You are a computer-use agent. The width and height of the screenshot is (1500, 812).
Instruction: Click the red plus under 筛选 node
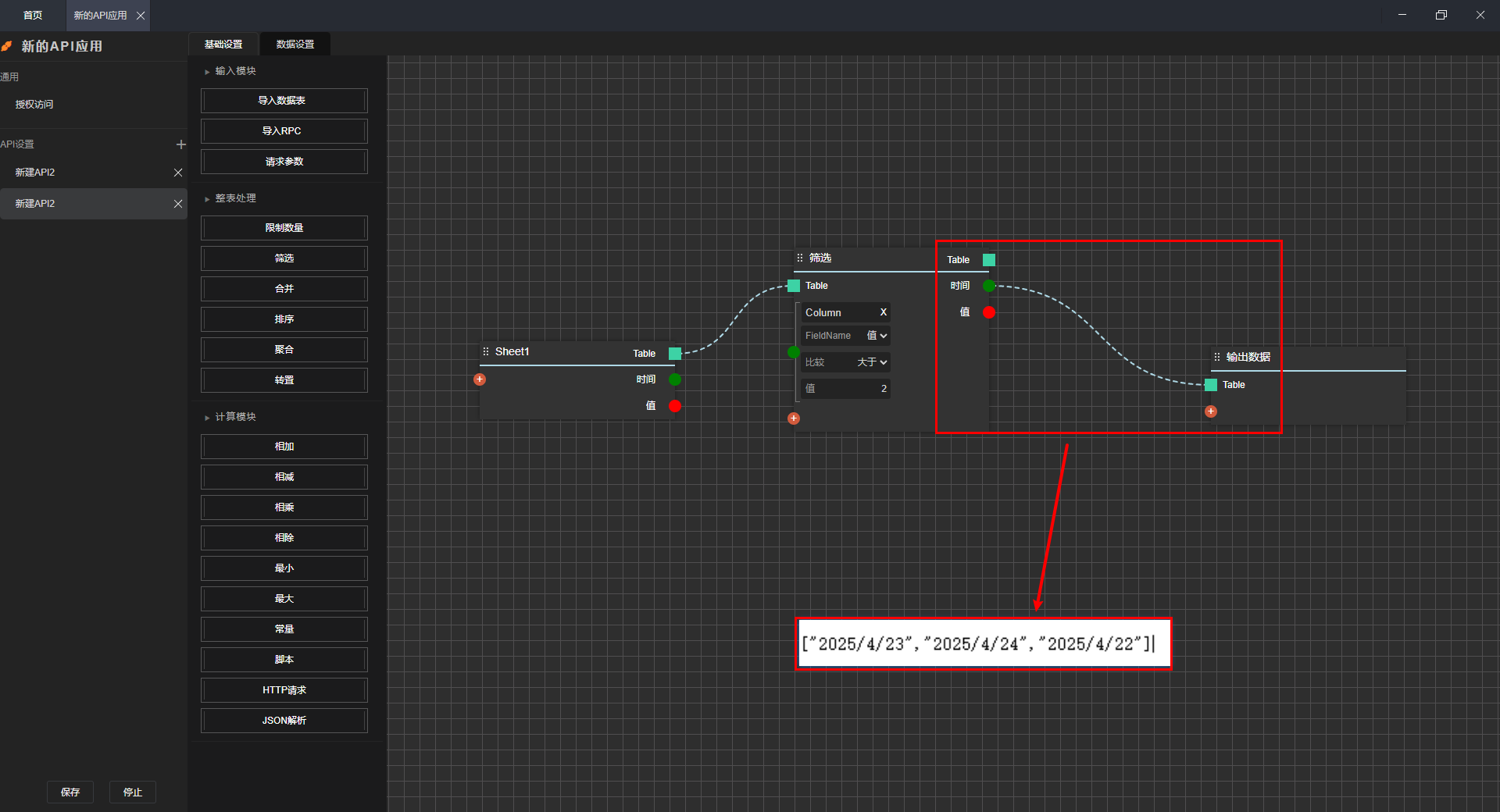tap(794, 418)
